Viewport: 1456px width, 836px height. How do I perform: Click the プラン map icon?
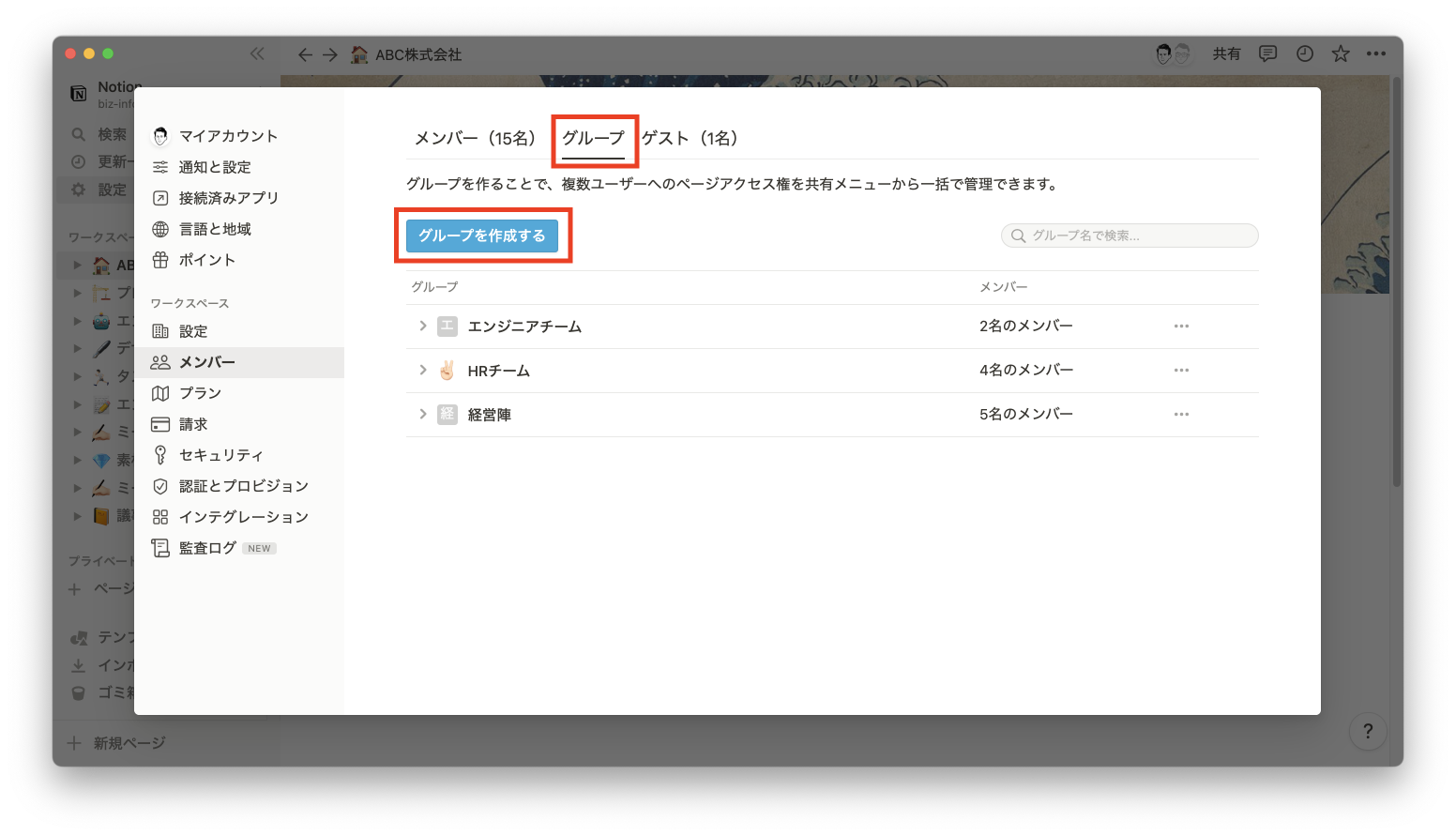(x=160, y=393)
